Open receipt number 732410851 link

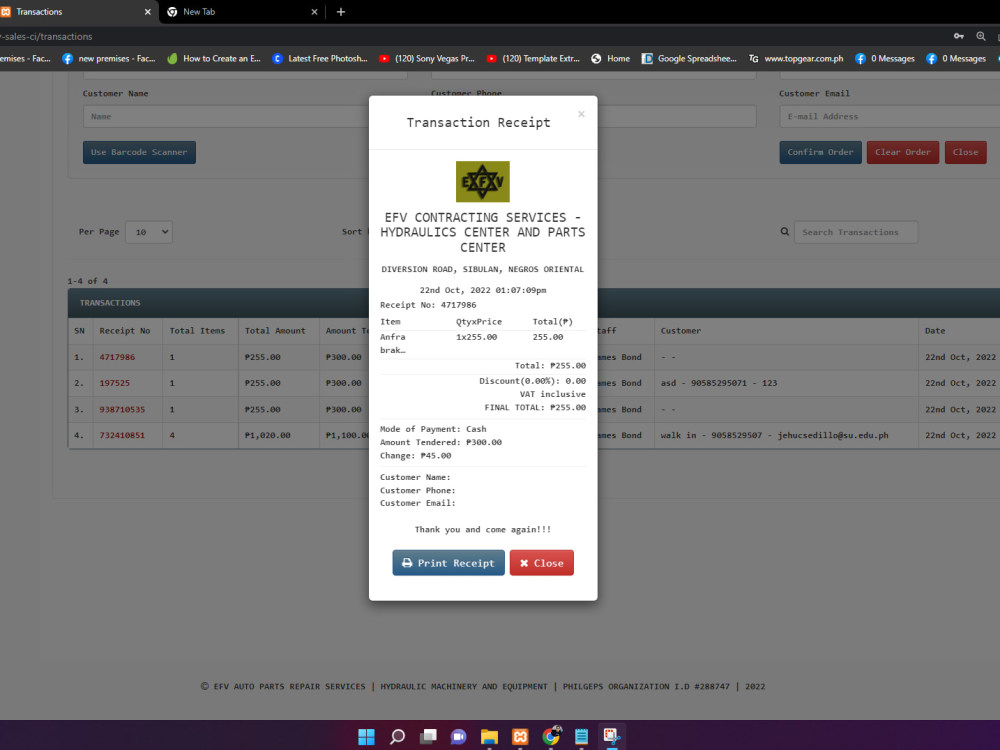[122, 436]
